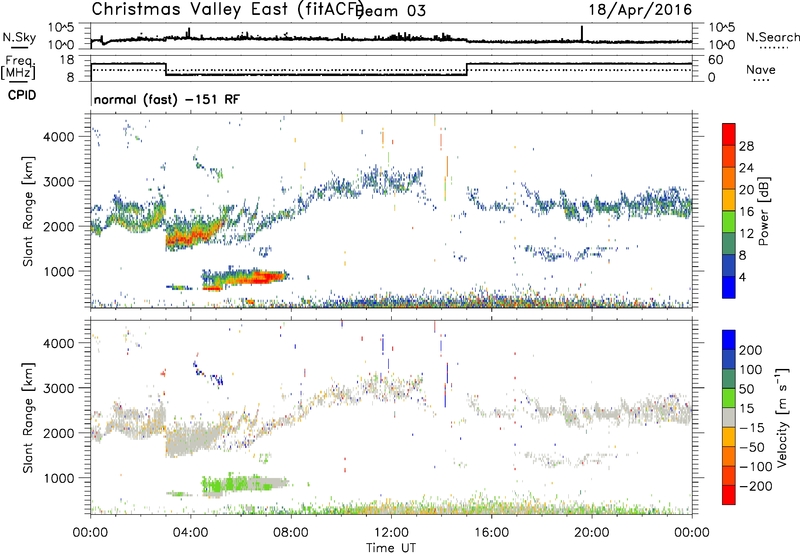Click the "16:00" time tick label
The image size is (800, 554).
[491, 533]
